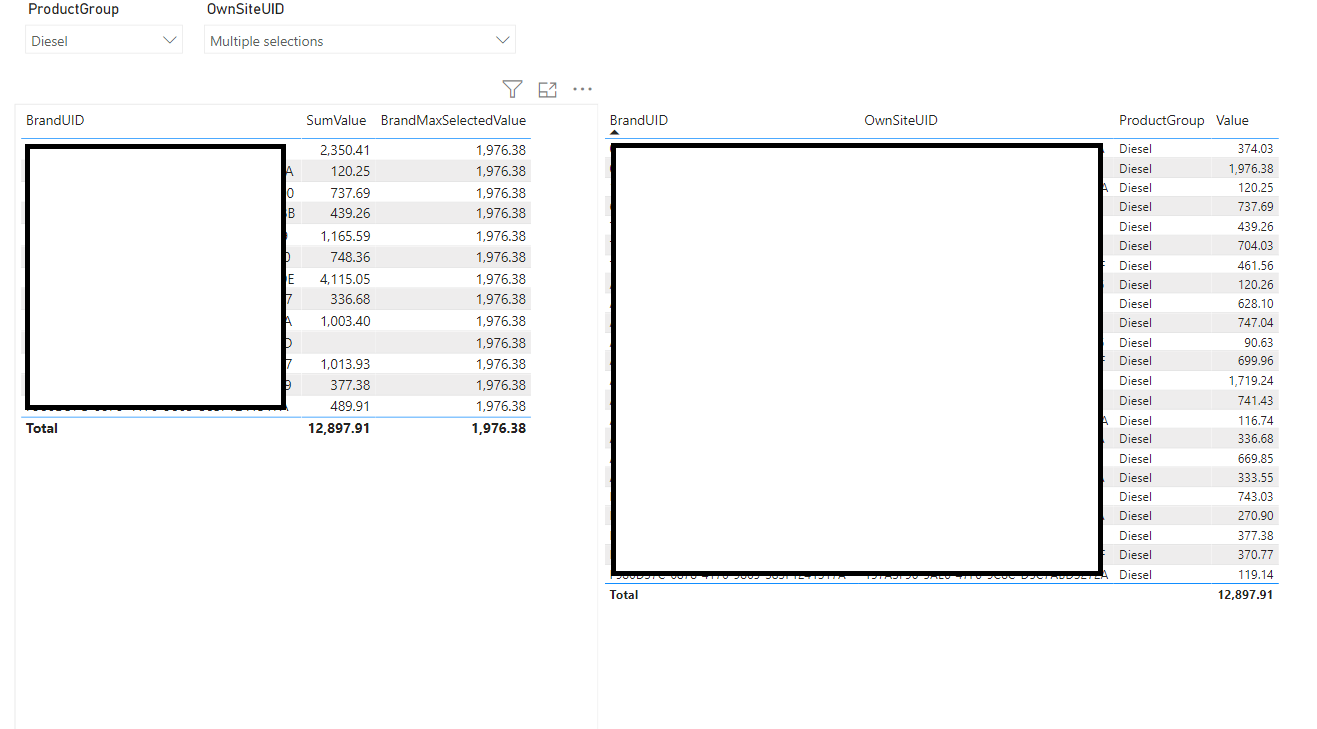
Task: Toggle the sort arrow under the right BrandUID header
Action: pyautogui.click(x=614, y=132)
